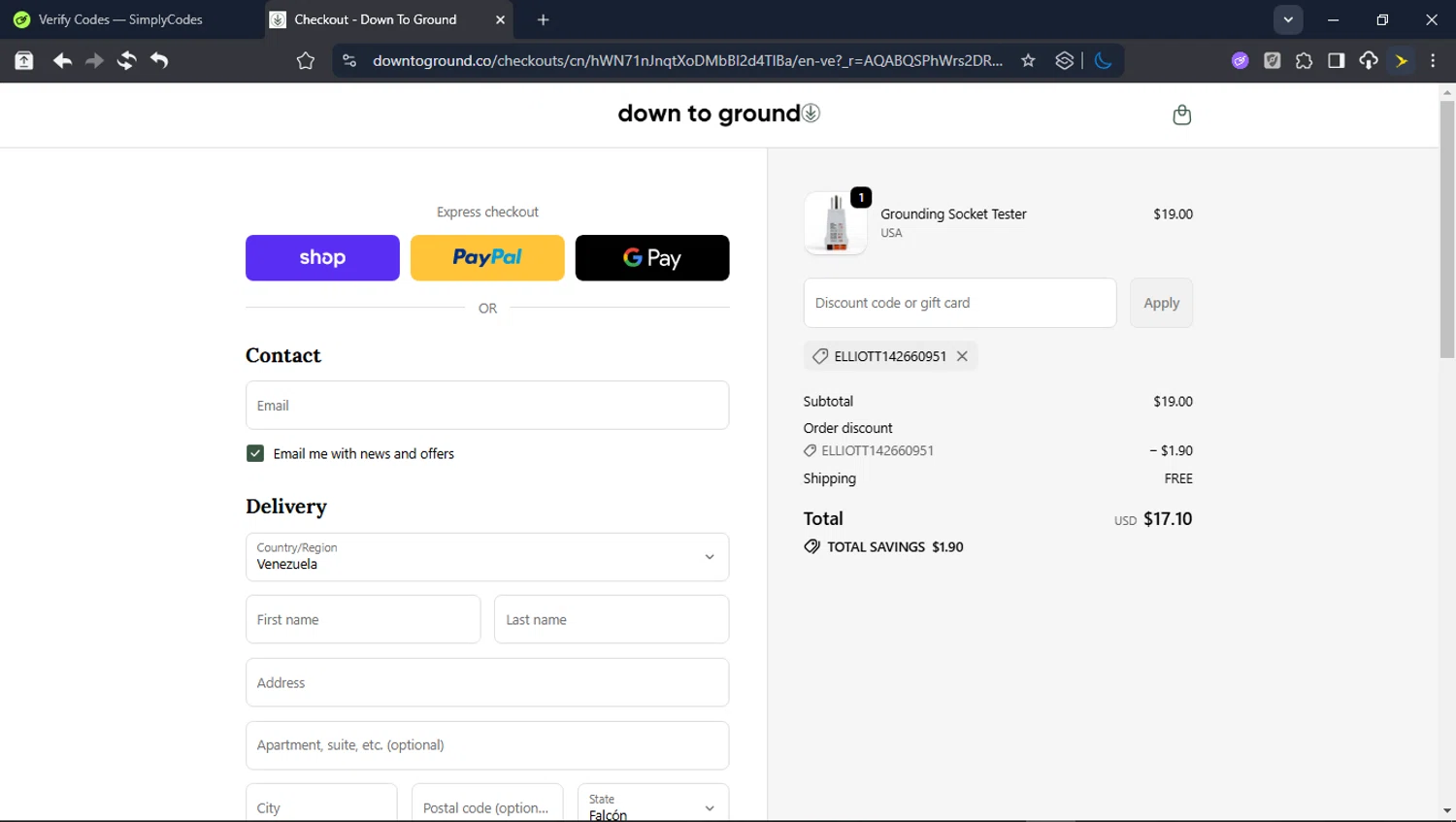Open the browser three-dot menu
The height and width of the screenshot is (822, 1456).
tap(1433, 61)
